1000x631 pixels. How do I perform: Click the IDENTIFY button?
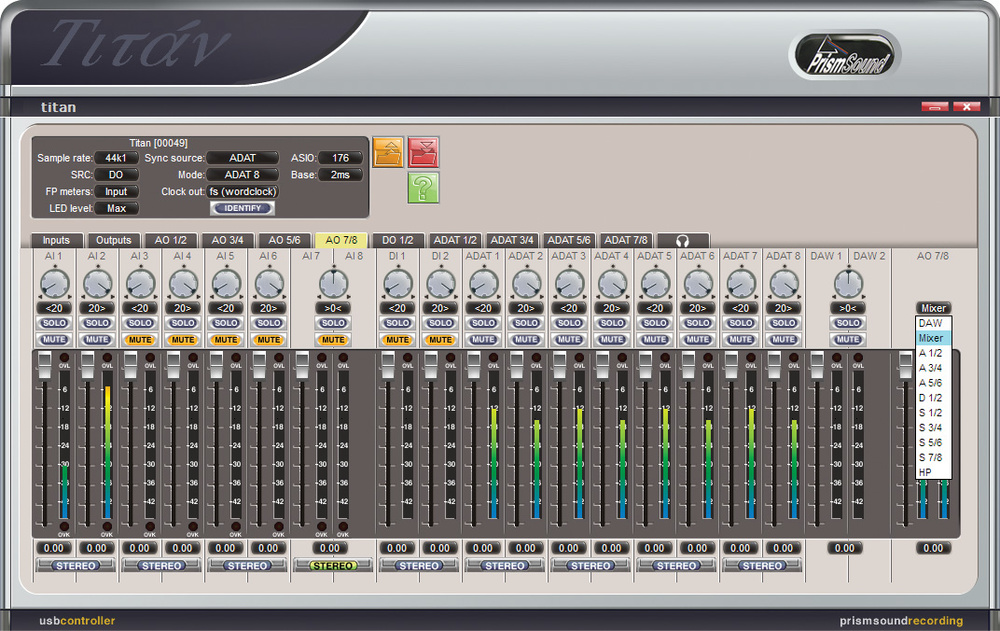click(242, 208)
